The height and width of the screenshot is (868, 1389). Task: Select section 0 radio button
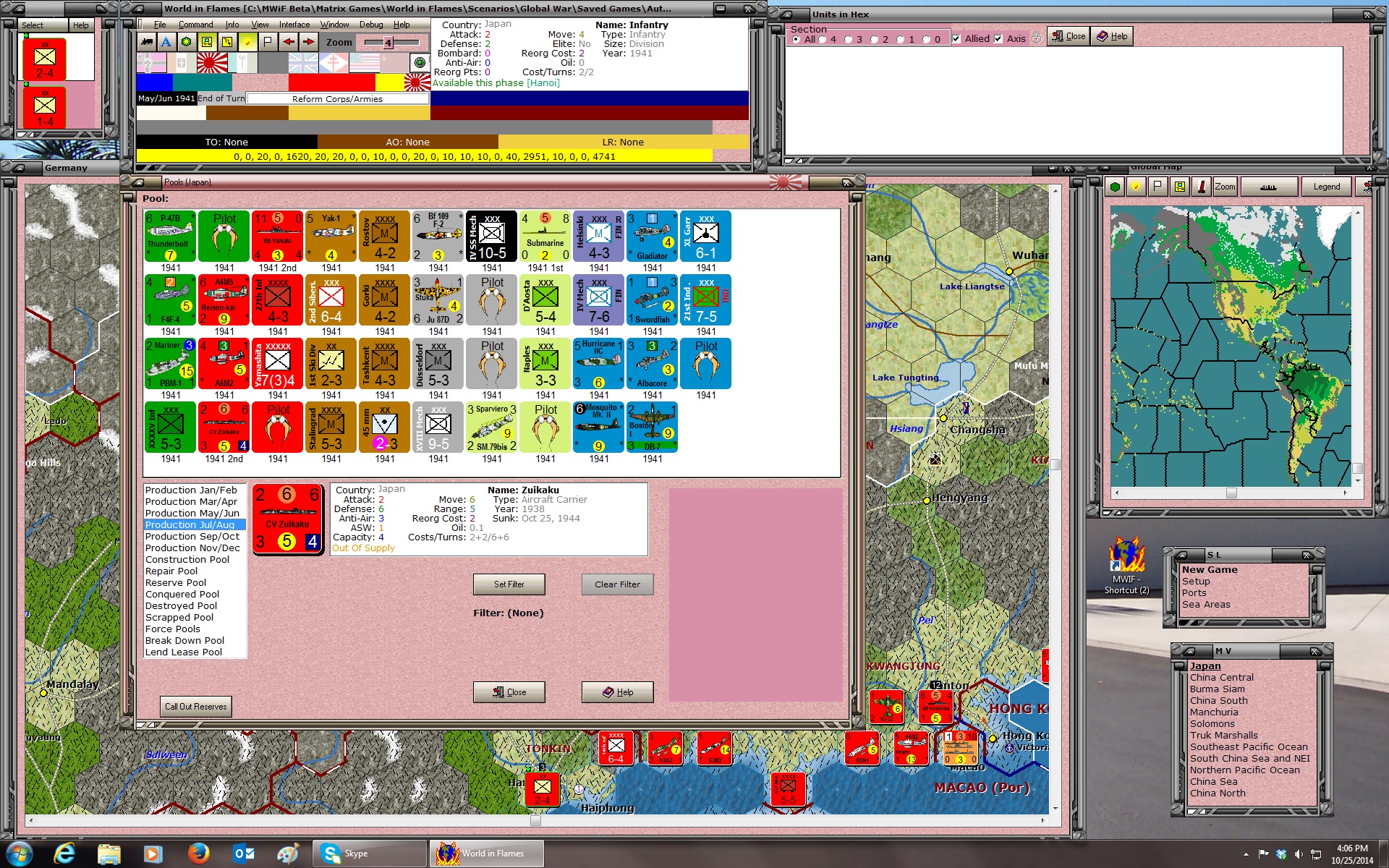926,39
